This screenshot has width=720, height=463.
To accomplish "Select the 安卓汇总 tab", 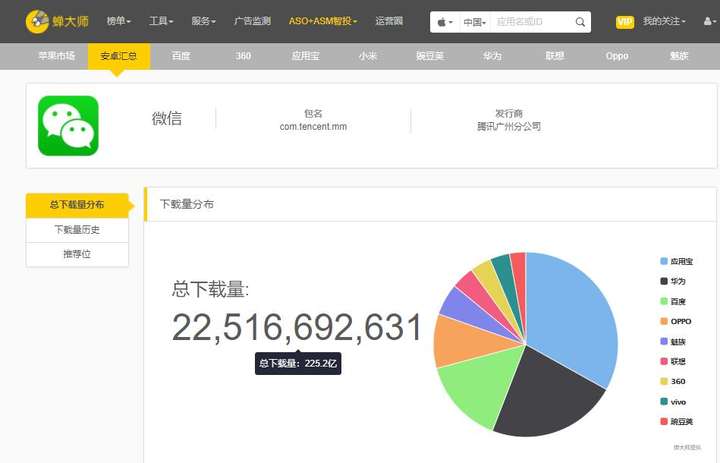I will coord(119,56).
